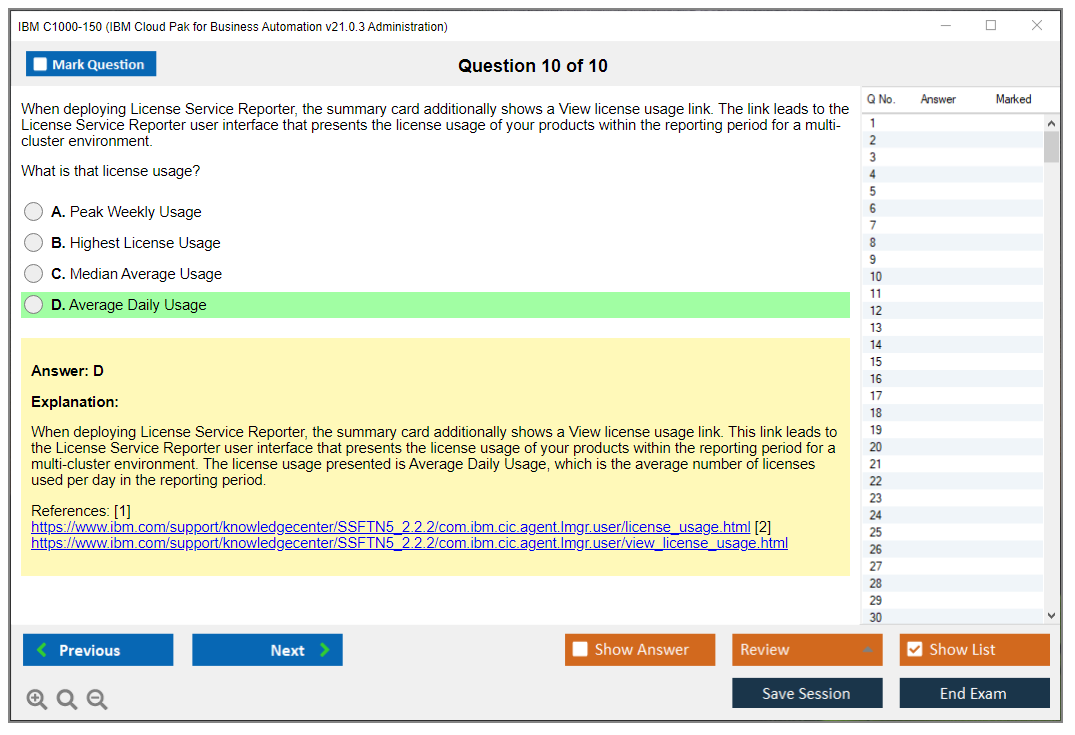Click the reset zoom magnifier icon

(x=67, y=700)
